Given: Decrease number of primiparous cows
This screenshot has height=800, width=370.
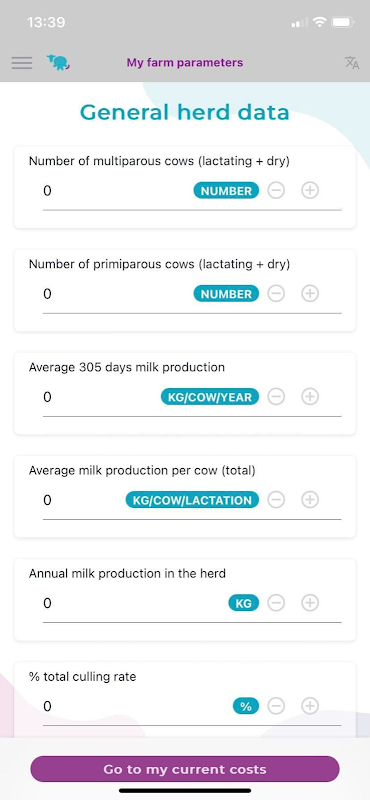Looking at the screenshot, I should click(x=276, y=294).
